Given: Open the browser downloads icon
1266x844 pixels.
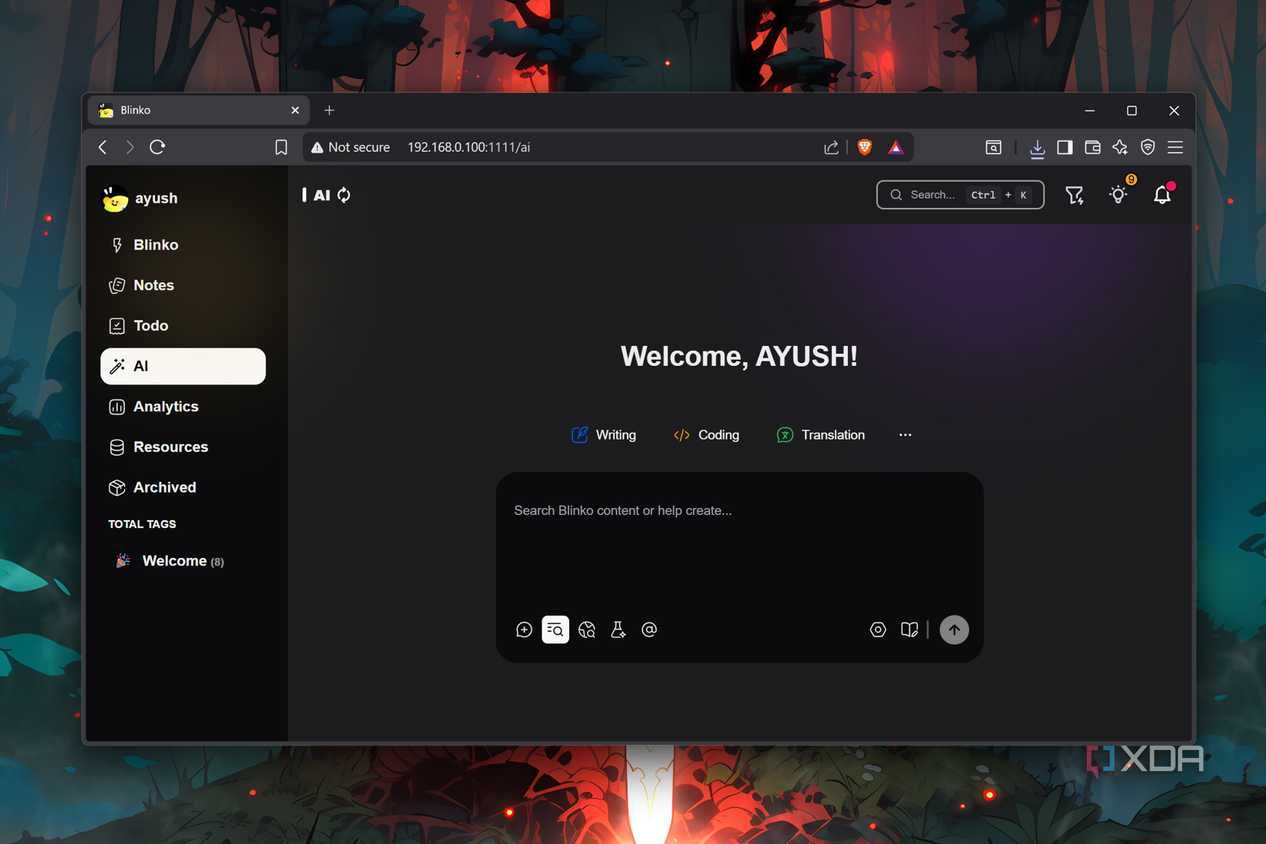Looking at the screenshot, I should coord(1037,148).
